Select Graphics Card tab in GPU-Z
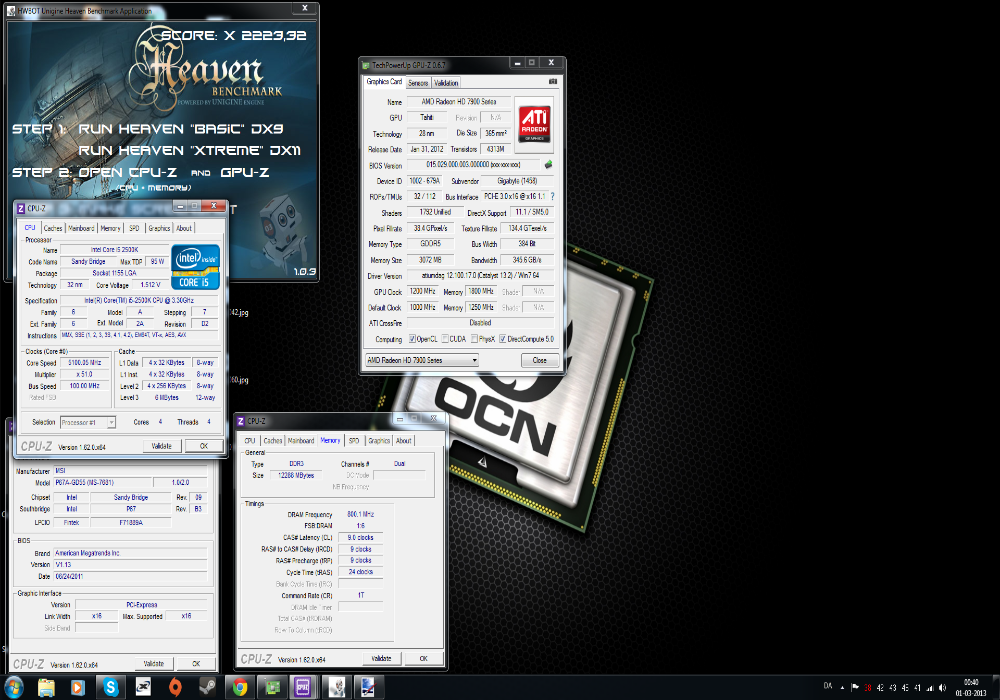1000x700 pixels. click(384, 82)
